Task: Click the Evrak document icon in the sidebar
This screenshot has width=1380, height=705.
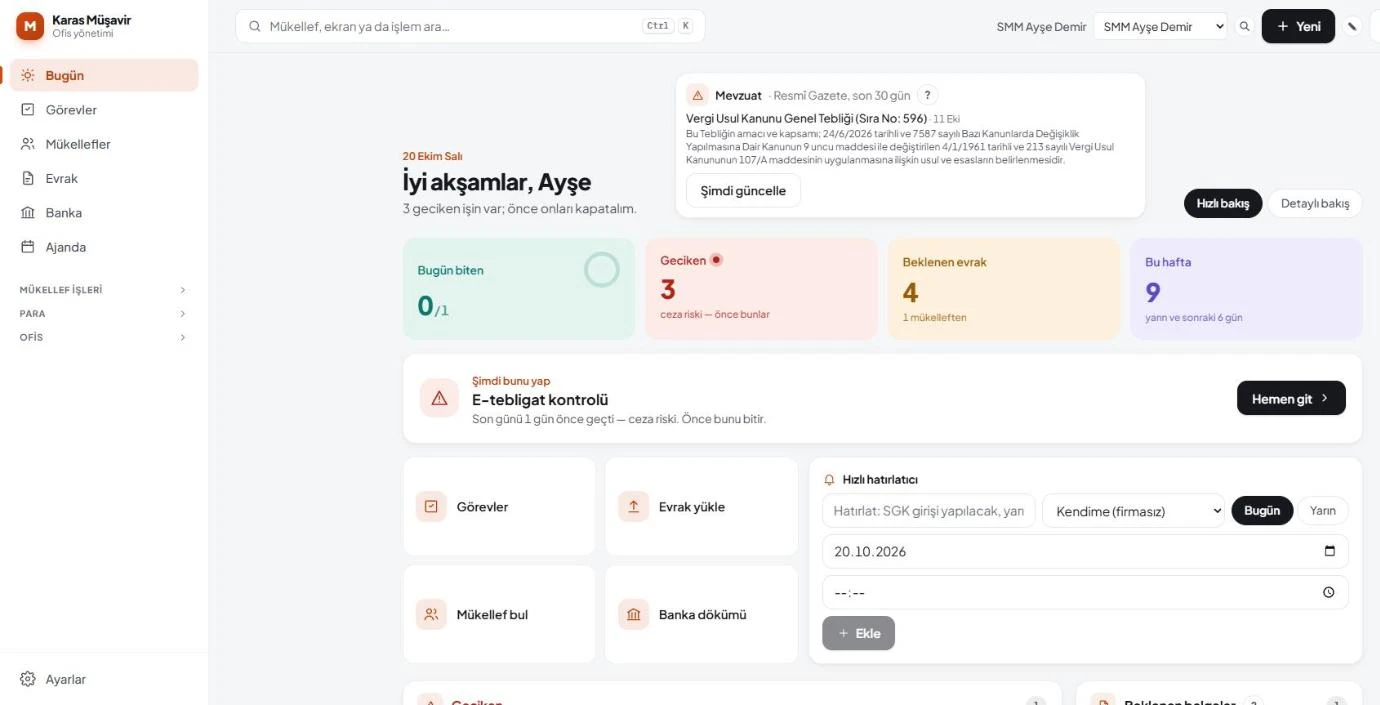Action: point(28,178)
